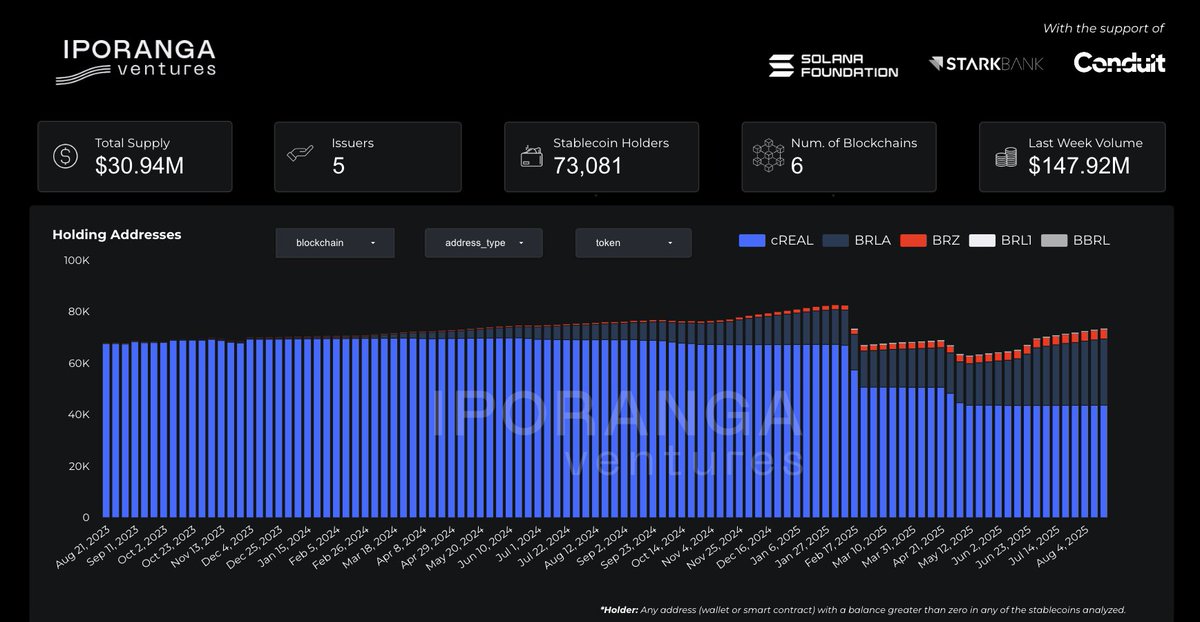Click the wallet icon on Stablecoin Holders card
Screen dimensions: 1200x622
(x=532, y=156)
